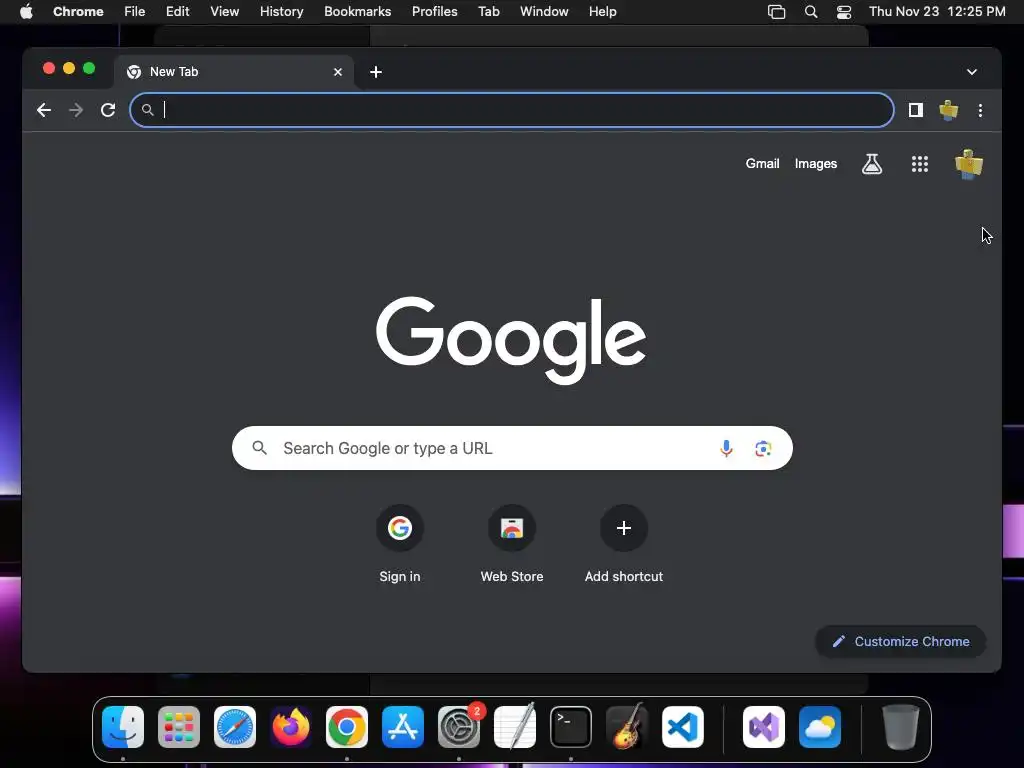Open the Web Store shortcut
The width and height of the screenshot is (1024, 768).
coord(512,544)
